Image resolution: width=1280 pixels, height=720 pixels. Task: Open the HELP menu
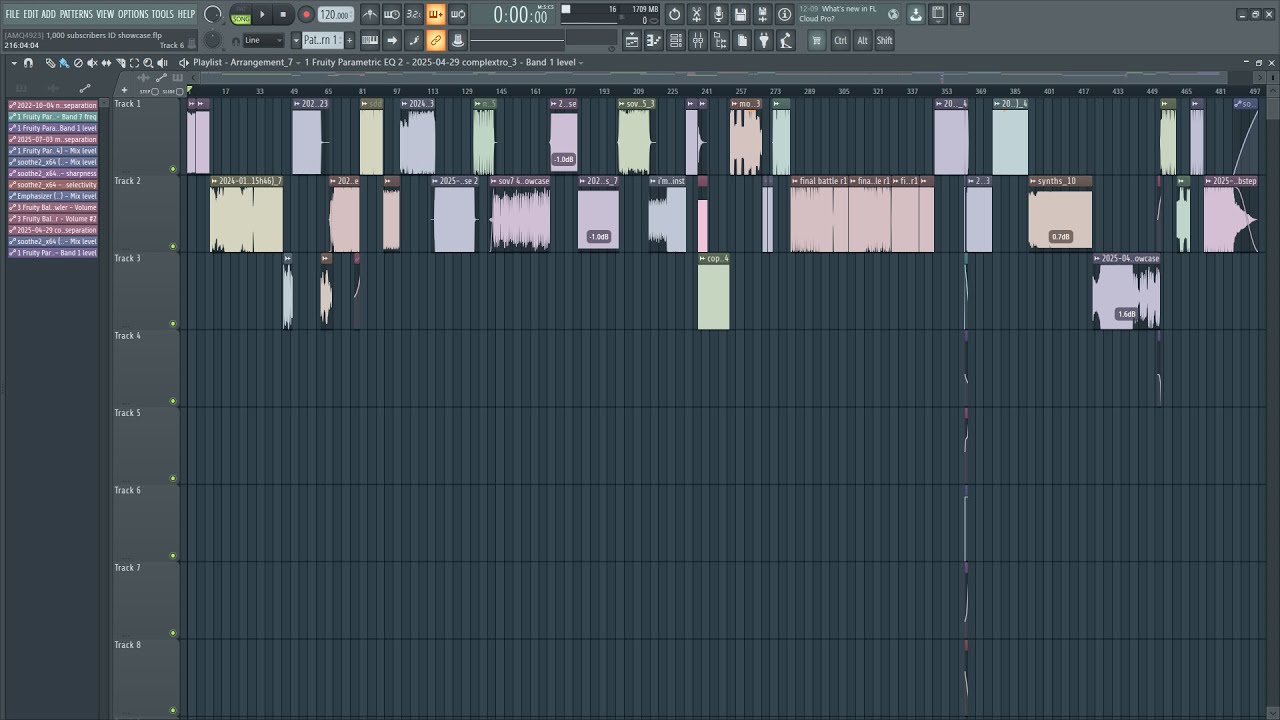[x=186, y=14]
